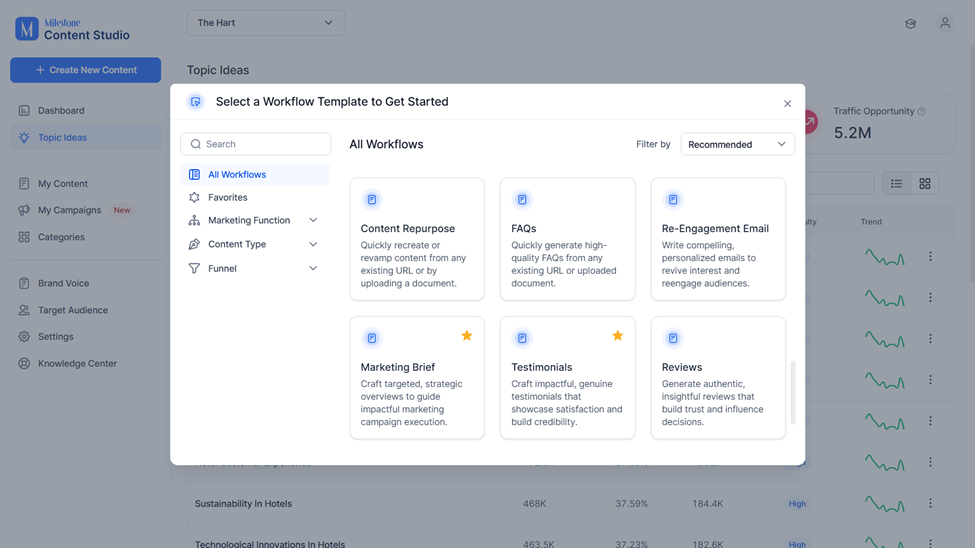The image size is (975, 548).
Task: Select the Reviews workflow title
Action: (x=682, y=367)
